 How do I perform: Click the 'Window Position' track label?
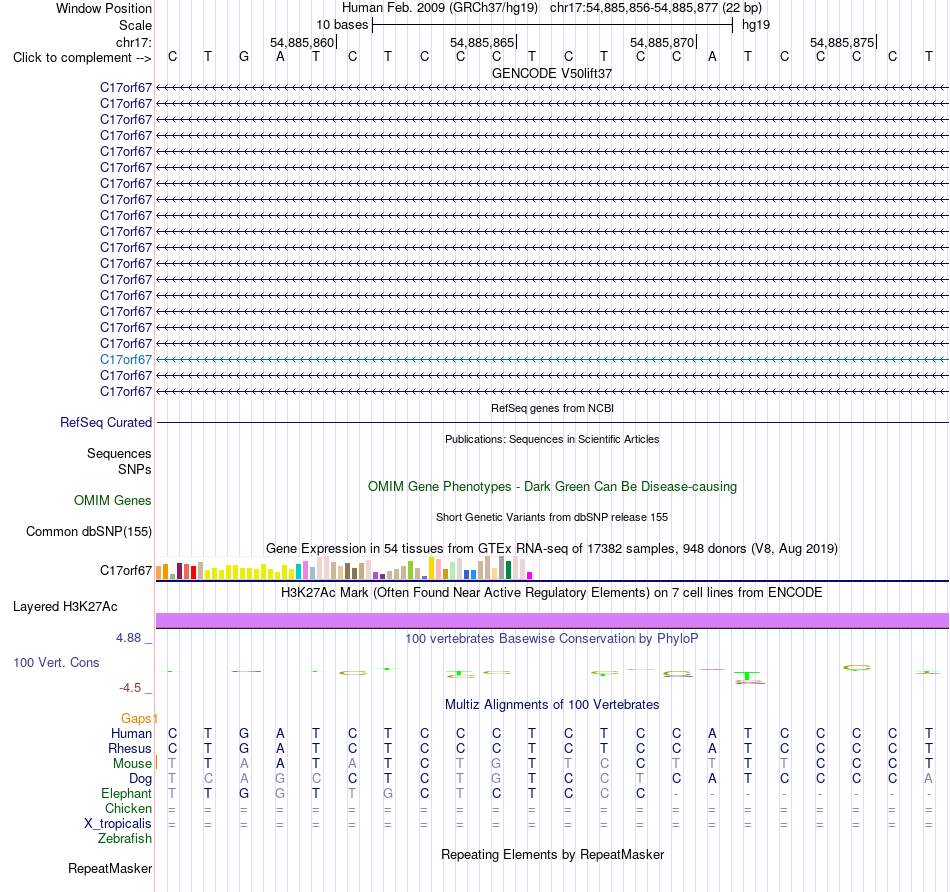[x=104, y=8]
